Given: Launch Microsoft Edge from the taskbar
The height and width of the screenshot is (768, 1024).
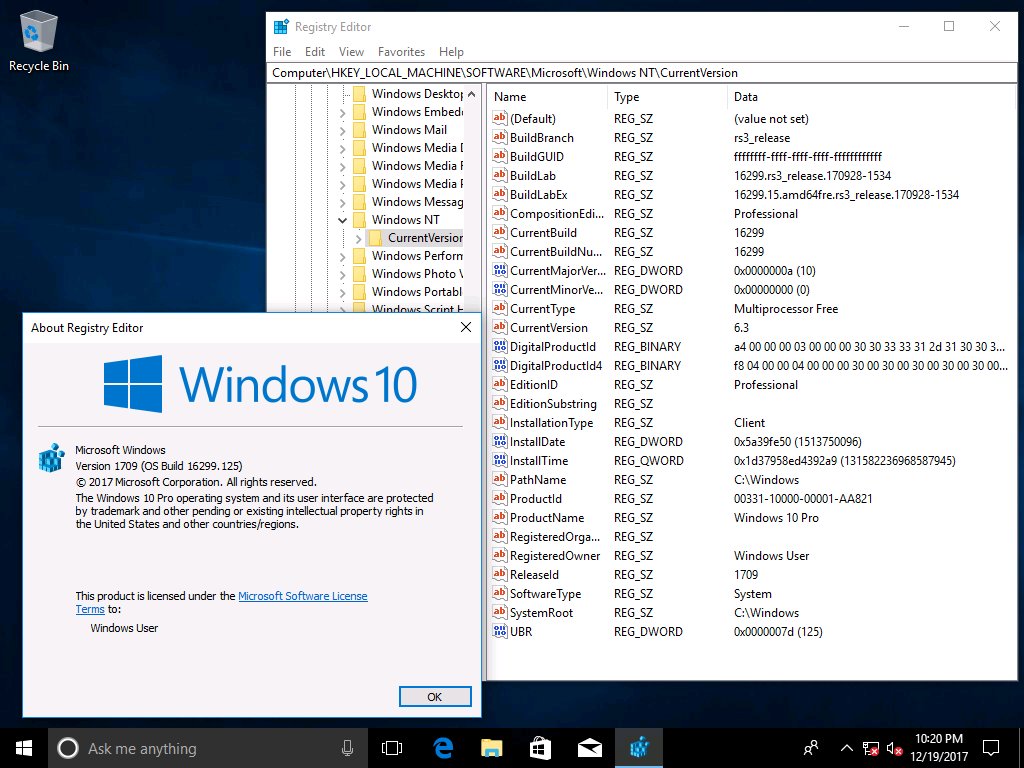Looking at the screenshot, I should pyautogui.click(x=443, y=748).
